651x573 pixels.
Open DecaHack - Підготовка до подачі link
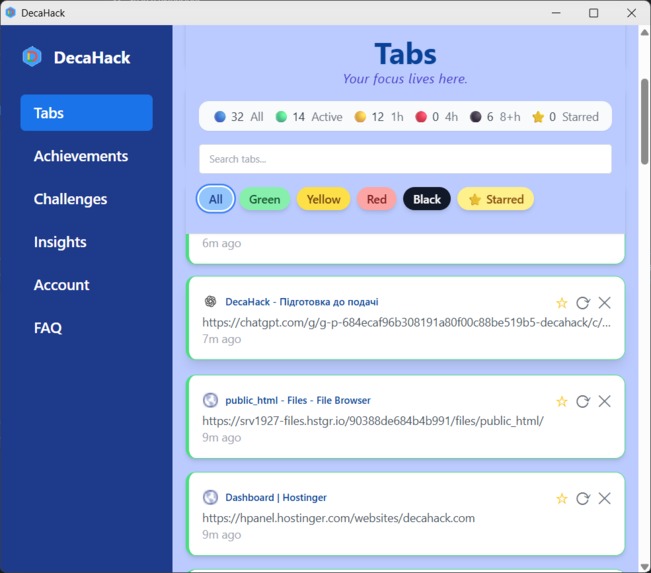coord(302,302)
